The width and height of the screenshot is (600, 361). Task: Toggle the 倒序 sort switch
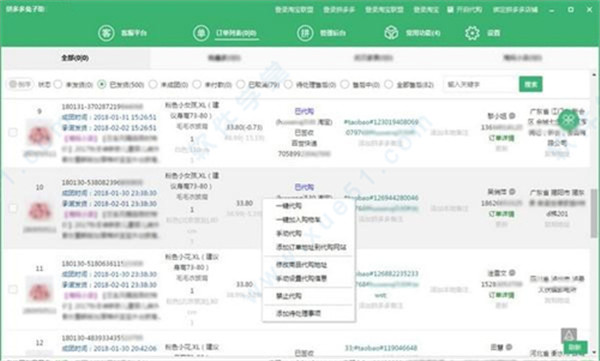tap(20, 84)
